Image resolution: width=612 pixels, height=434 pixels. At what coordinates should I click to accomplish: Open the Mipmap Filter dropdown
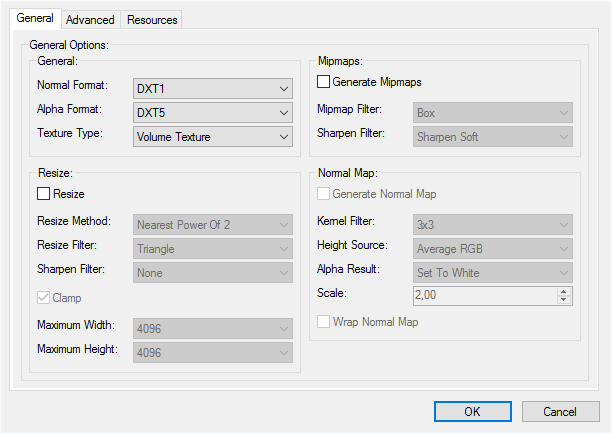(492, 112)
